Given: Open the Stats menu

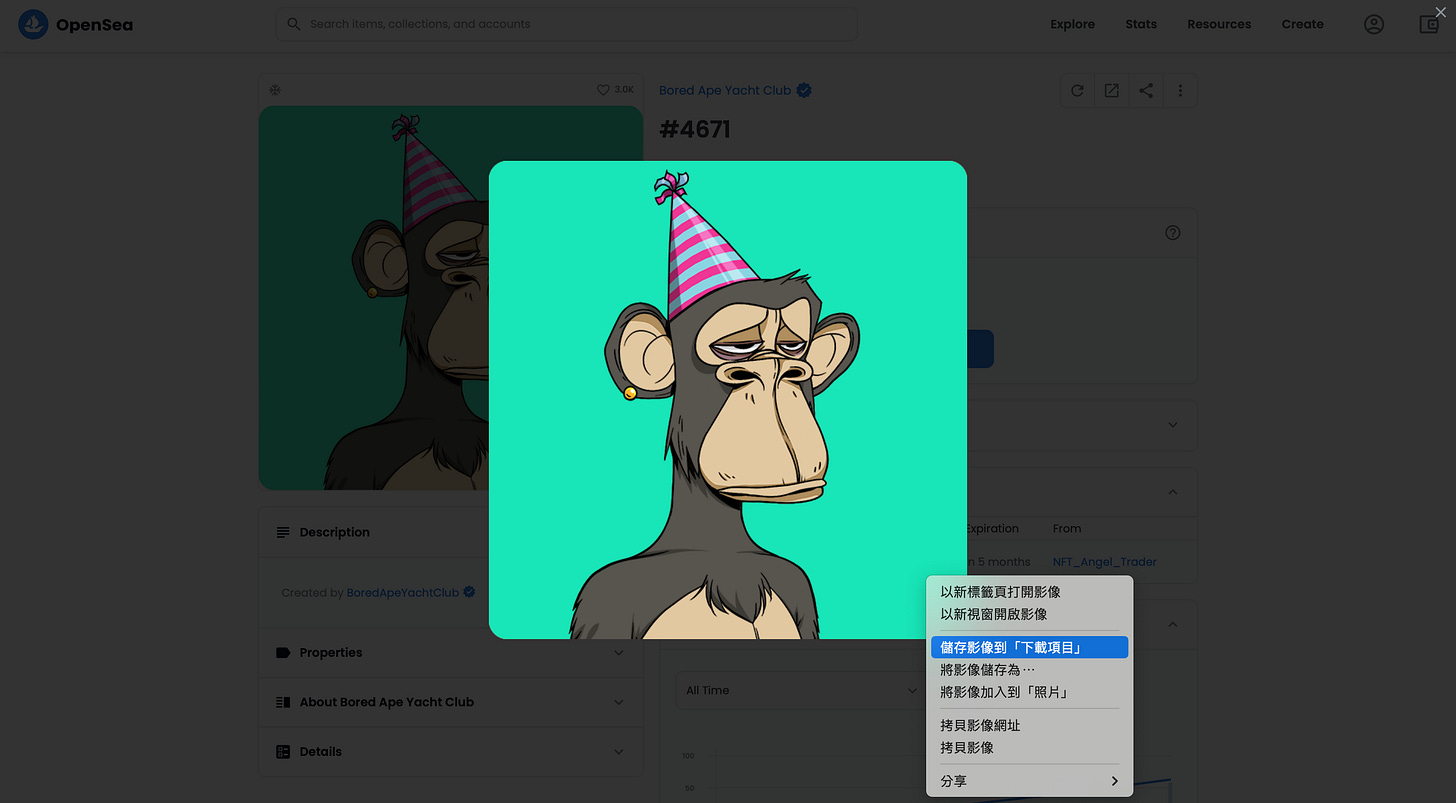Looking at the screenshot, I should pyautogui.click(x=1141, y=24).
